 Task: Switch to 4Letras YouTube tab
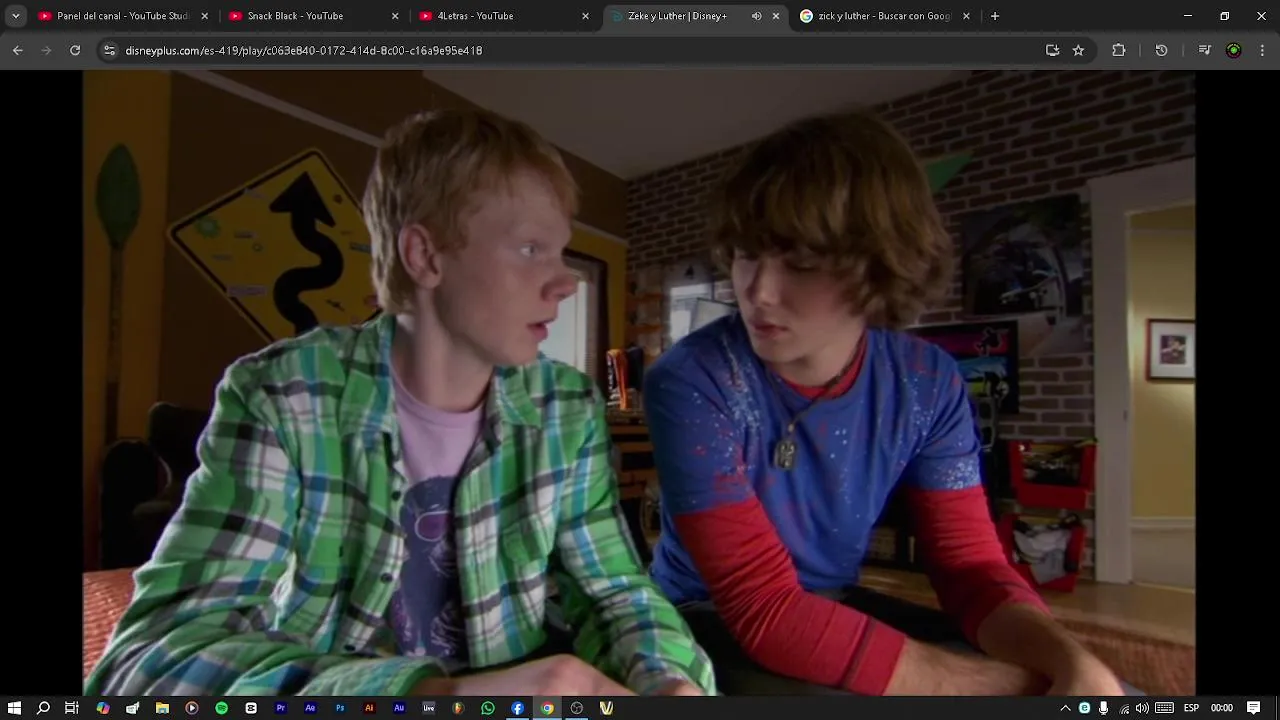(504, 16)
